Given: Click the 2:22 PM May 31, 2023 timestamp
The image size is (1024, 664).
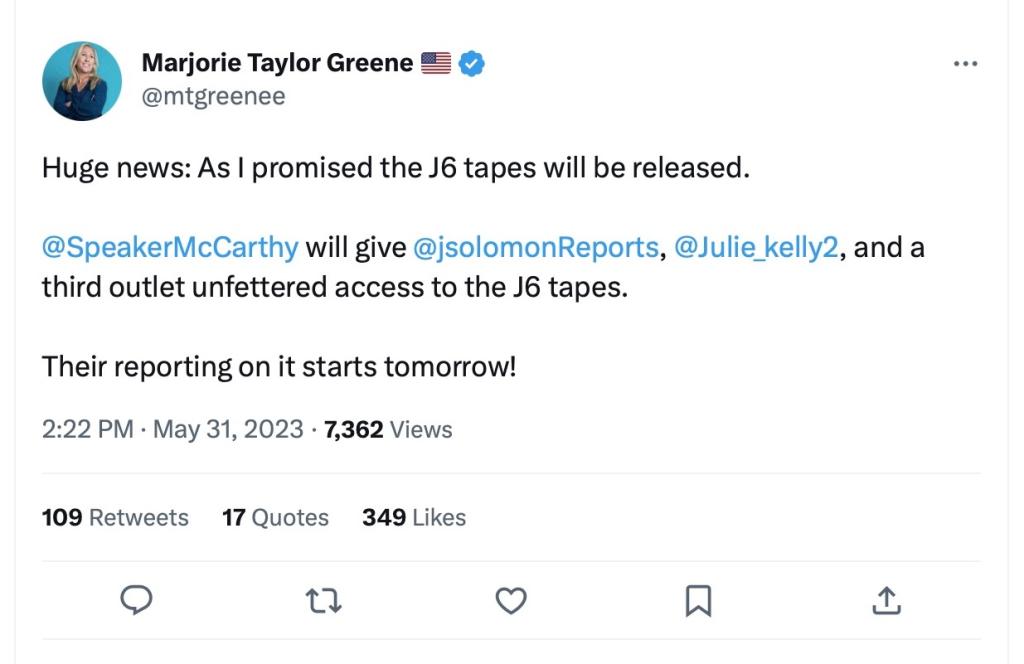Looking at the screenshot, I should click(172, 429).
